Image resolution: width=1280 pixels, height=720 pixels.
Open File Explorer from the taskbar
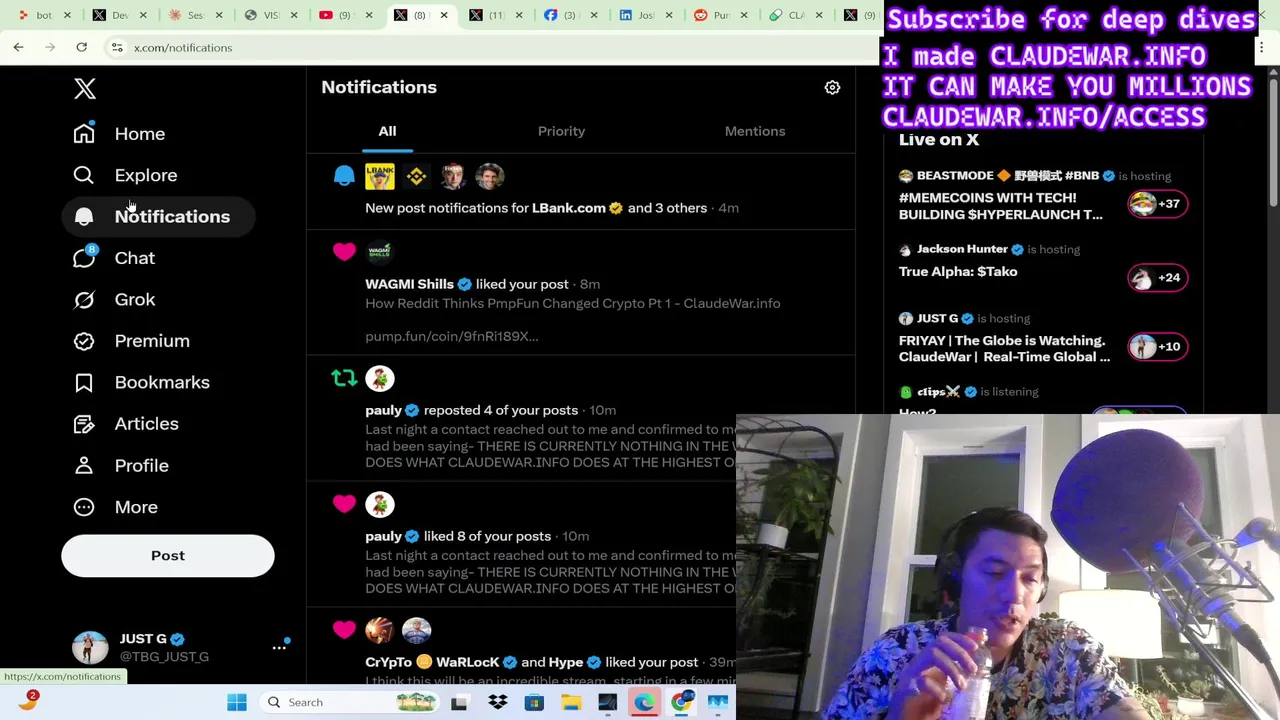pyautogui.click(x=571, y=702)
